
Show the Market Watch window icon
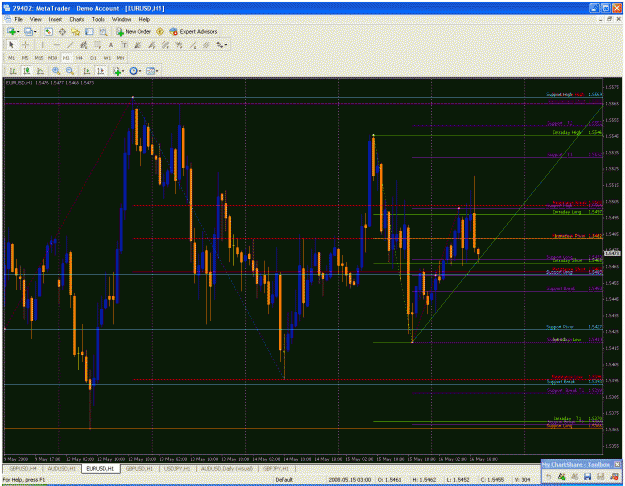tap(48, 31)
